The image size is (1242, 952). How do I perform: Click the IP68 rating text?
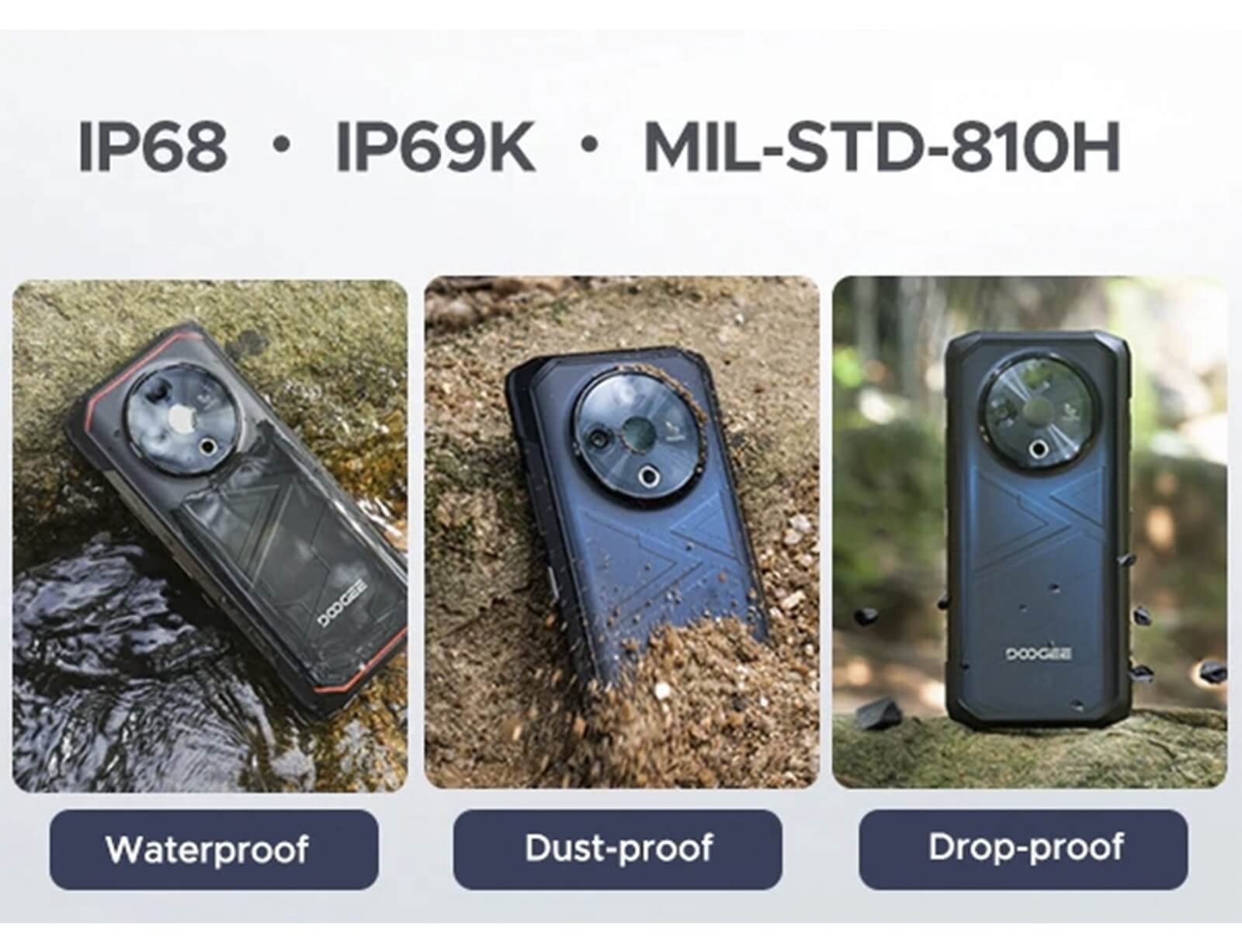[153, 146]
